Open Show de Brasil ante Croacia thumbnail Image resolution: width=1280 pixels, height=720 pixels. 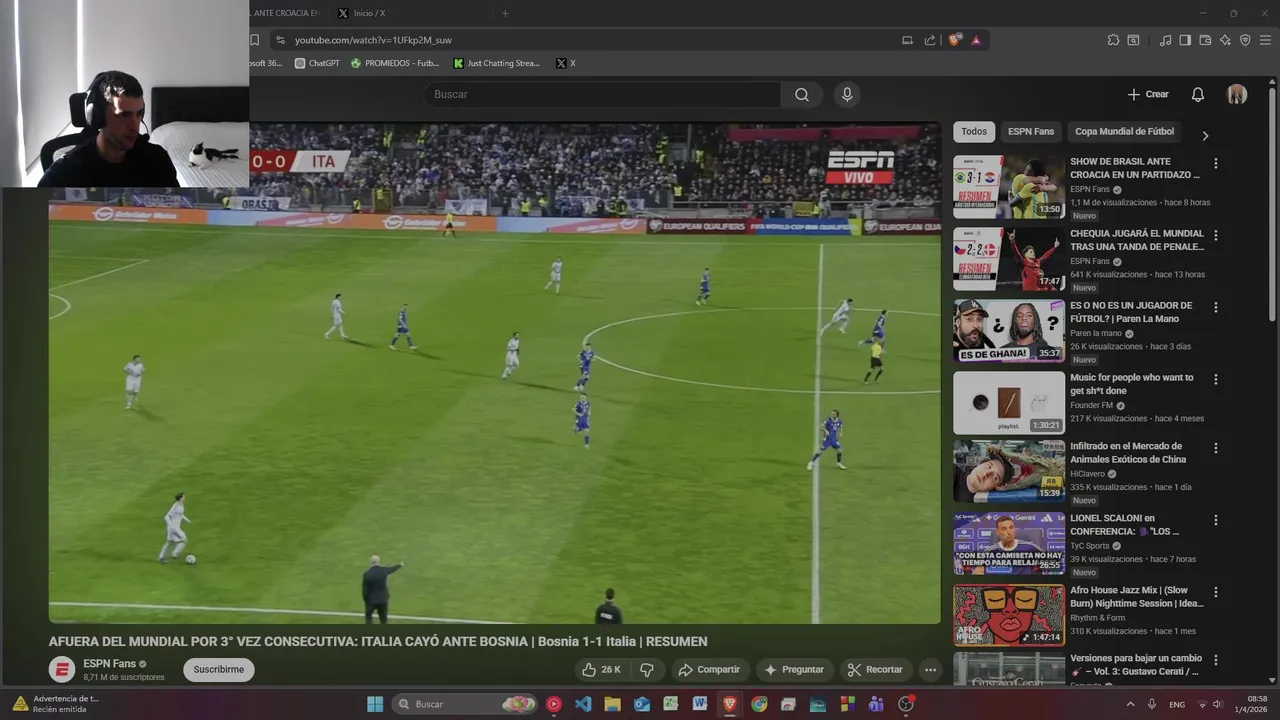(x=1009, y=187)
